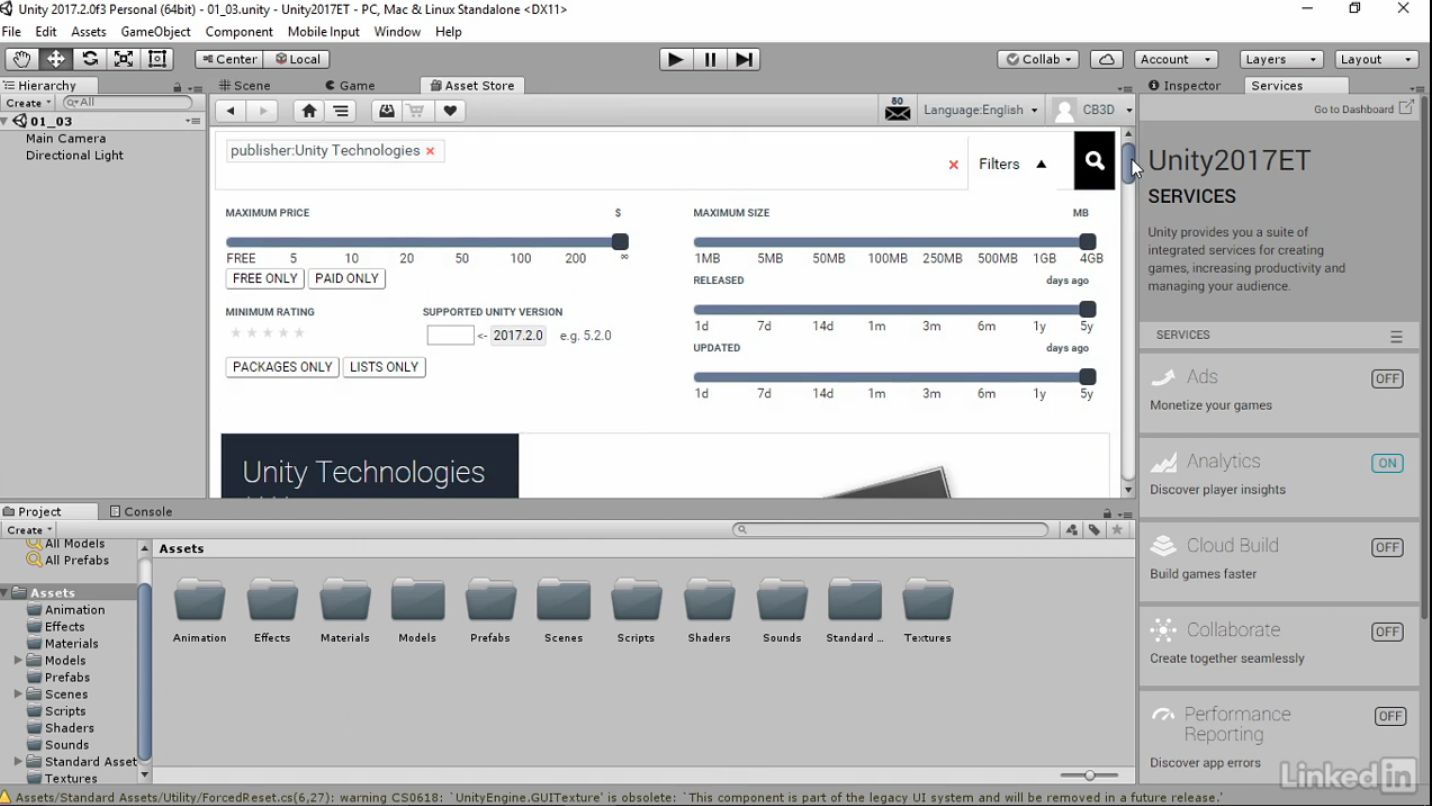
Task: Open the CB3D user account dropdown
Action: pyautogui.click(x=1094, y=110)
